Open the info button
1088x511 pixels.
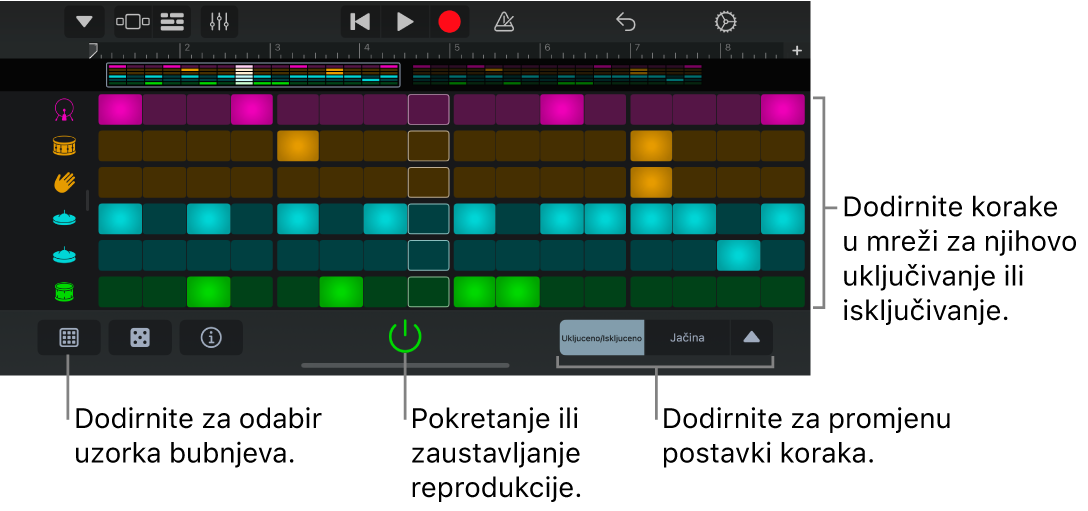211,337
